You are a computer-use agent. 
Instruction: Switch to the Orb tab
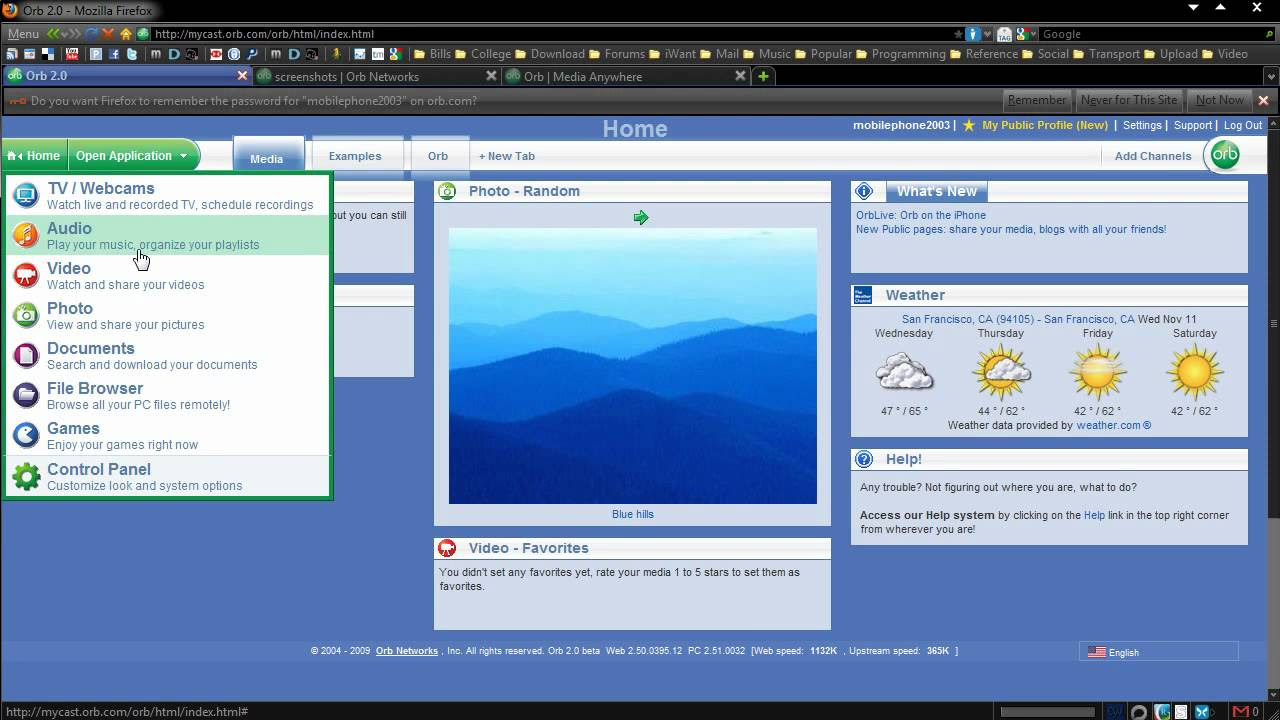[x=438, y=156]
